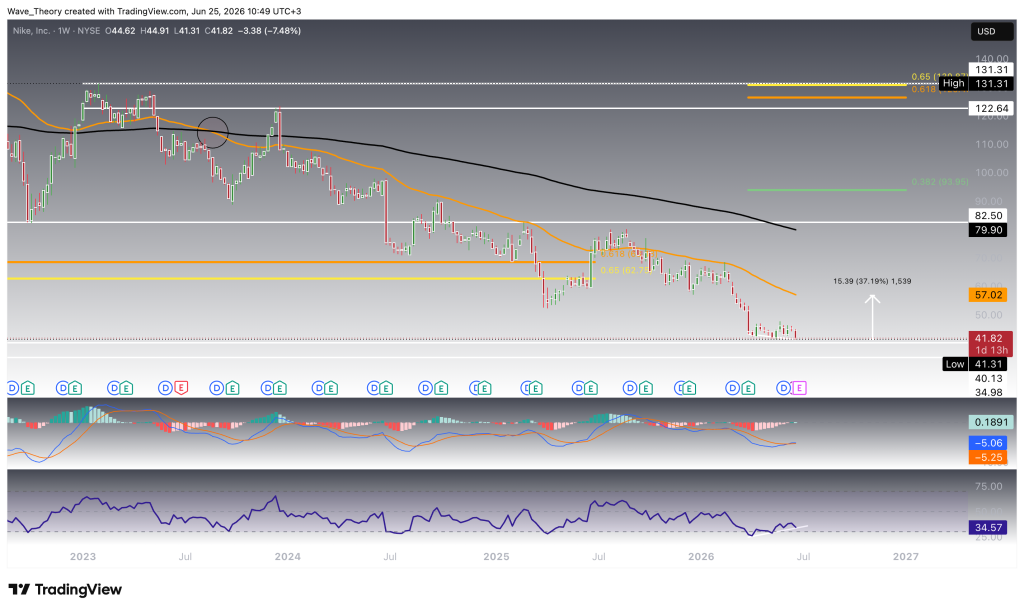1024x611 pixels.
Task: Click the 0.1891 MACD histogram value label
Action: click(x=991, y=422)
